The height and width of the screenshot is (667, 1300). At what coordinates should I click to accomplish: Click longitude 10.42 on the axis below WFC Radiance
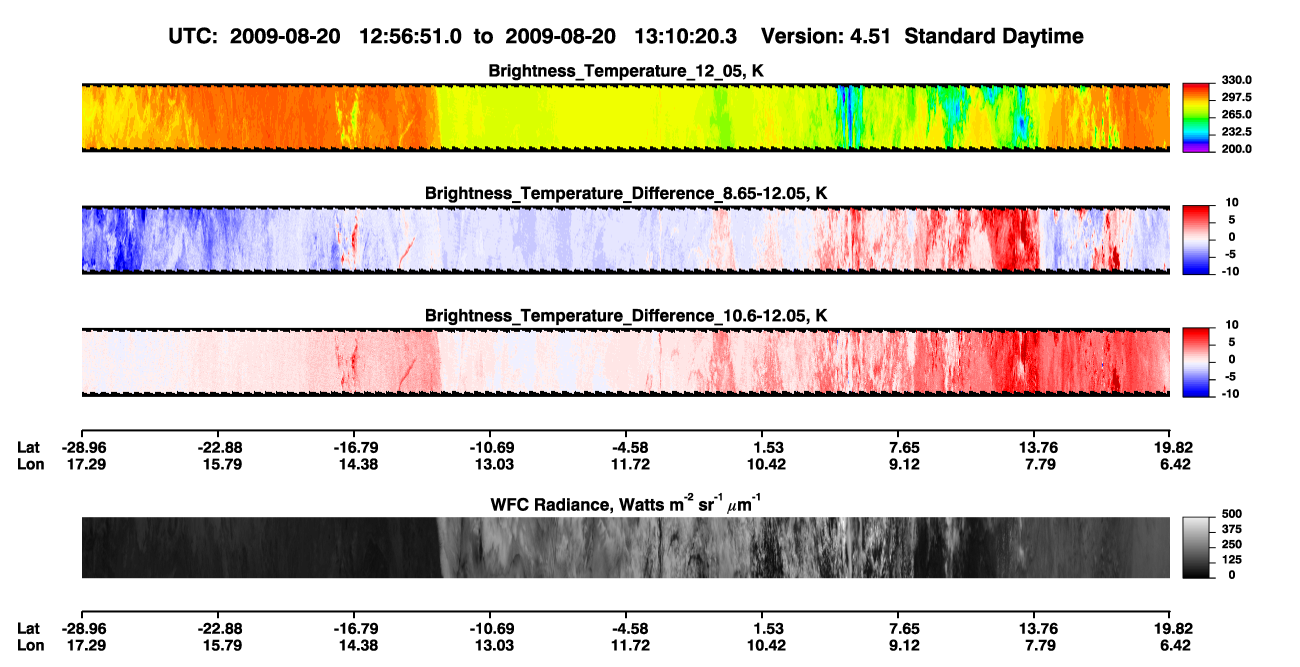(x=764, y=644)
